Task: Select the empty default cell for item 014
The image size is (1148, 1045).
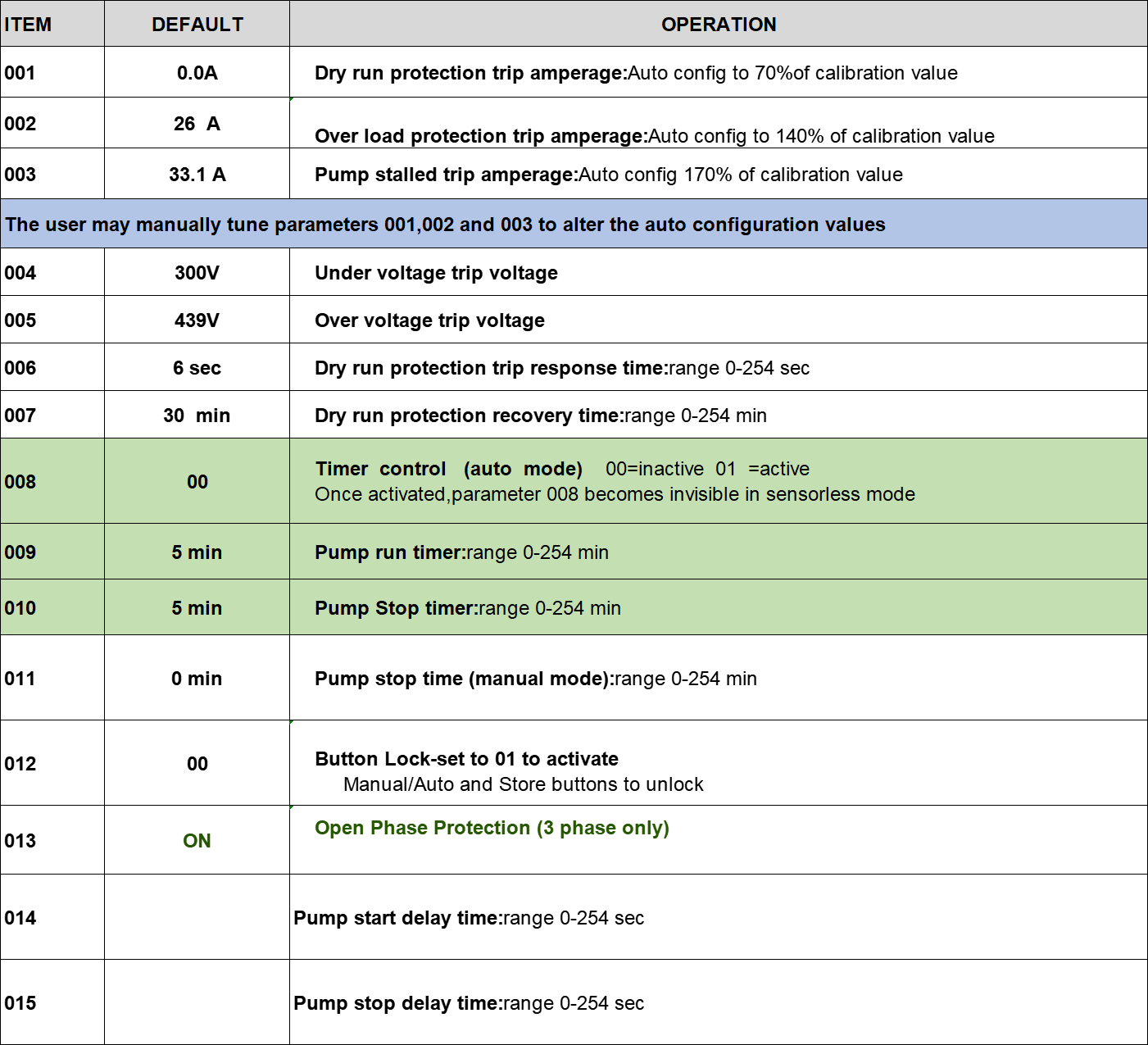Action: point(197,917)
